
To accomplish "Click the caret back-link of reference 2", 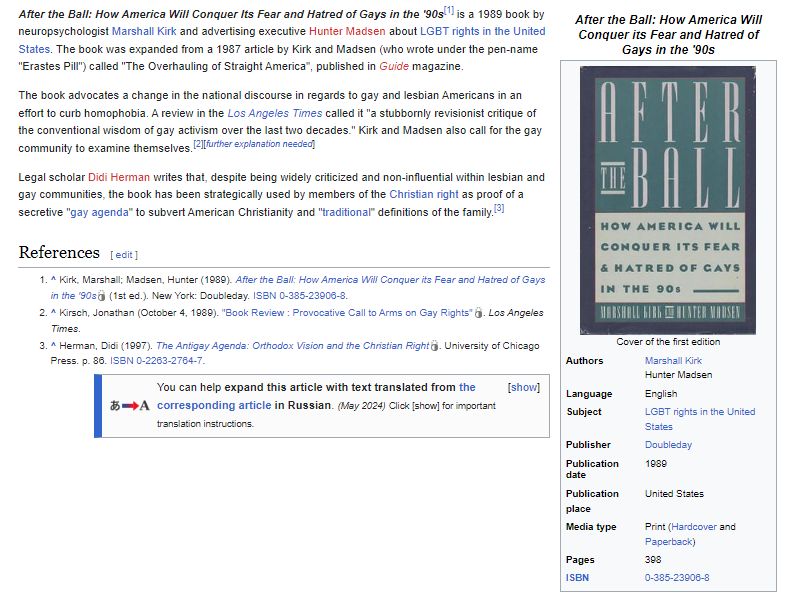I will click(53, 313).
